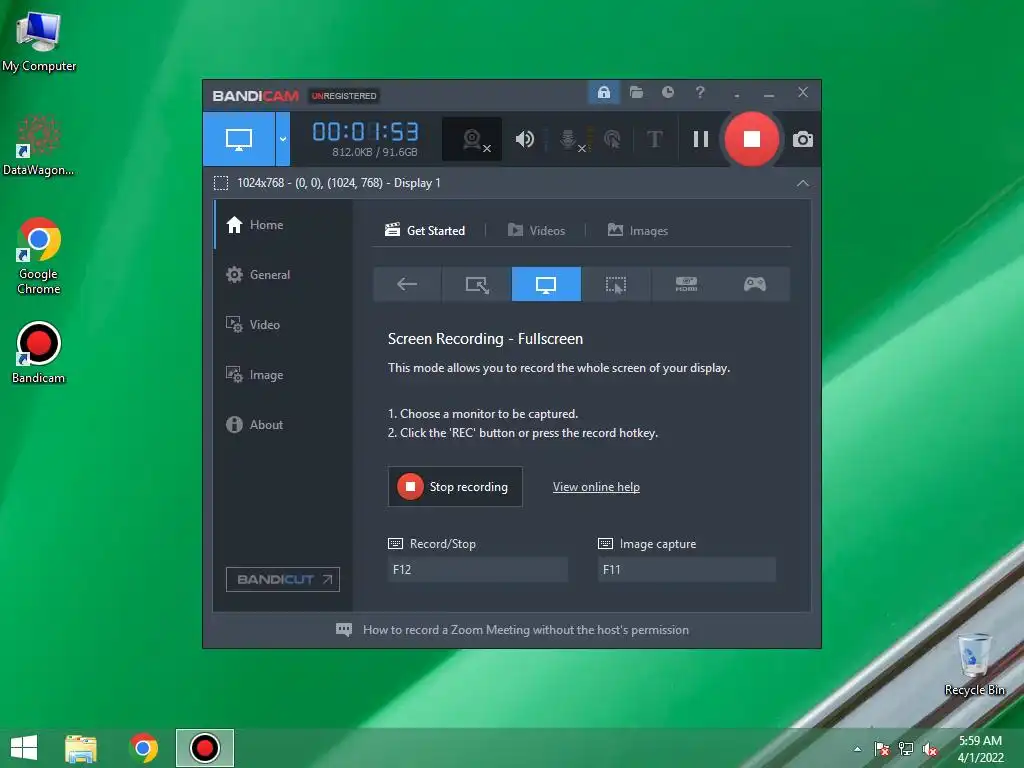The image size is (1024, 768).
Task: Click the volume muted tray icon
Action: 929,749
